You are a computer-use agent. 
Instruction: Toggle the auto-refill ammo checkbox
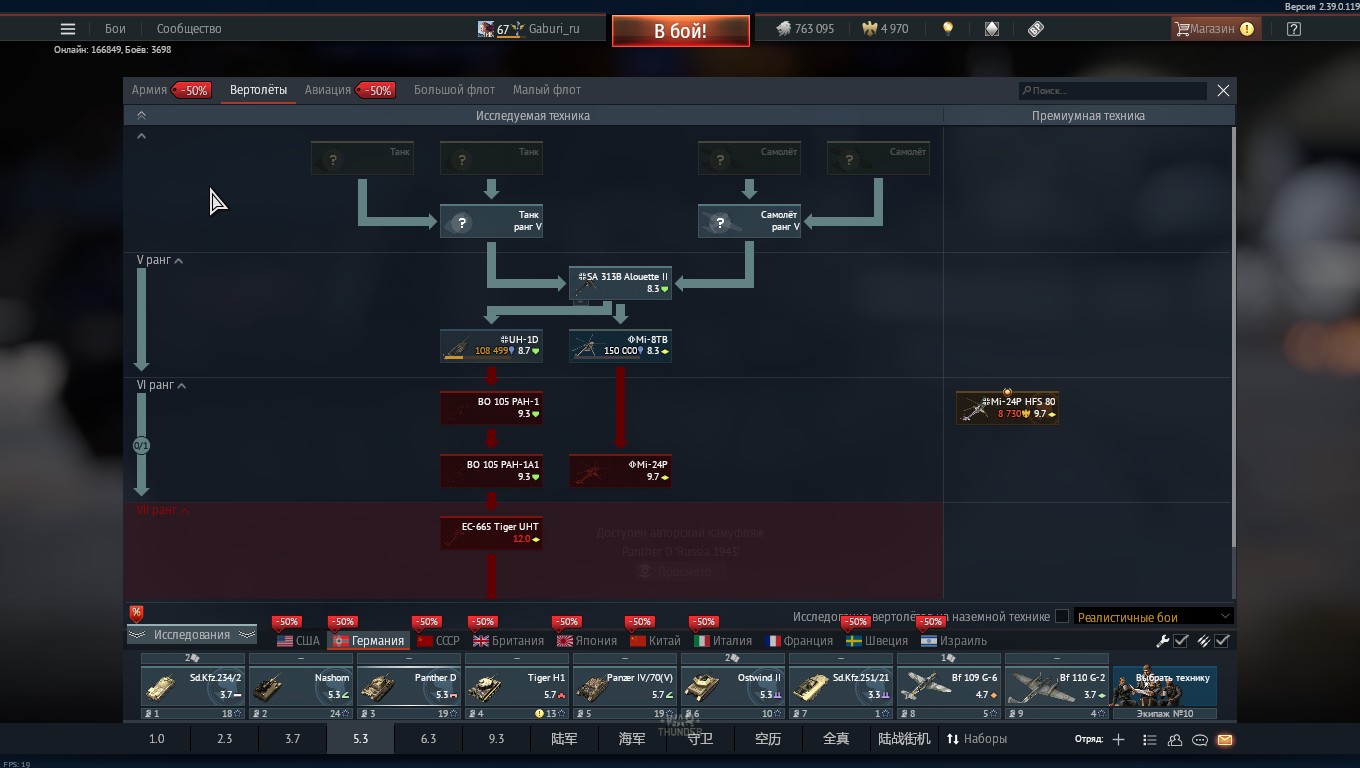coord(1222,641)
